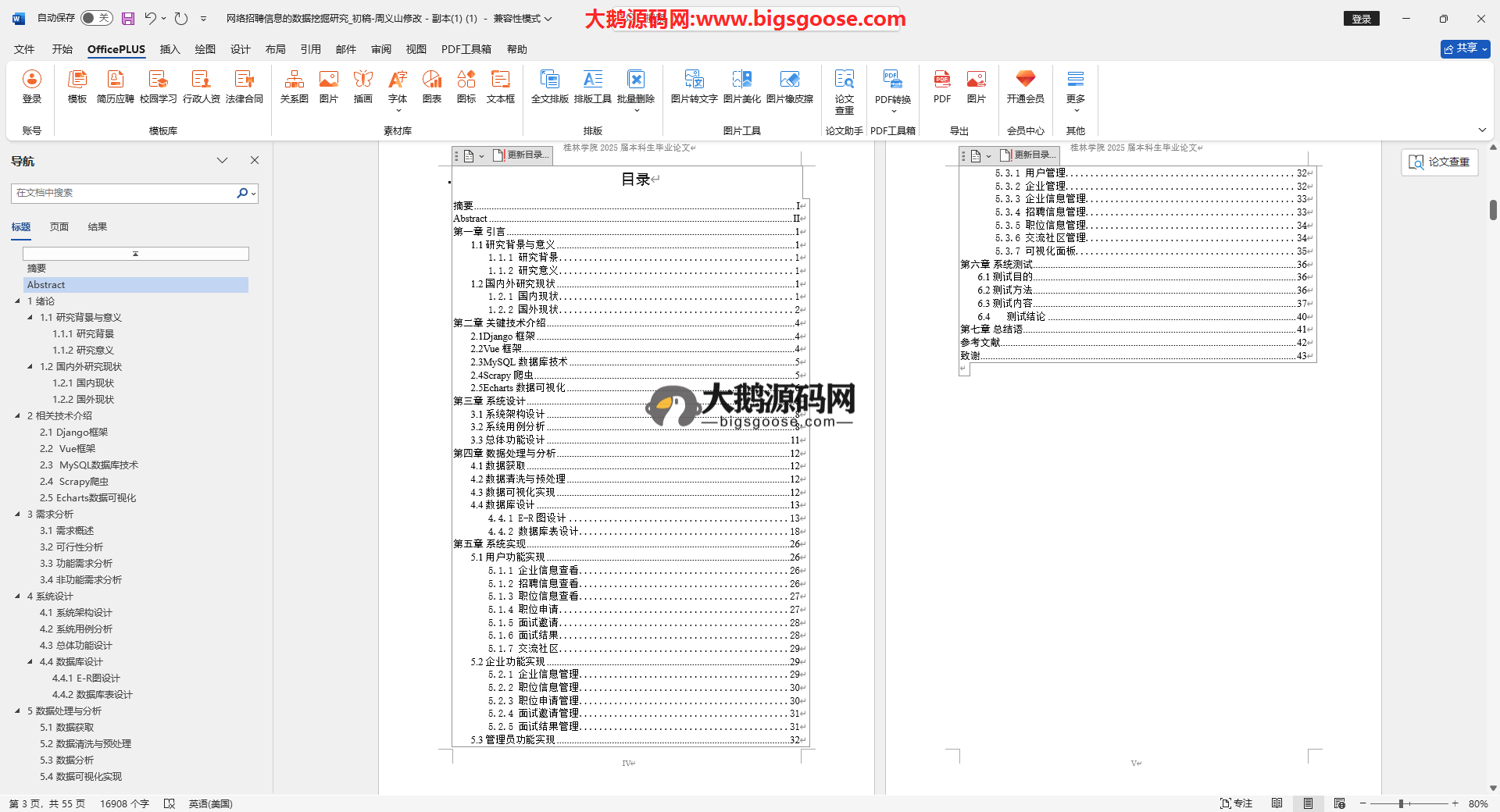The width and height of the screenshot is (1500, 812).
Task: Click the zoom slider handle in status bar
Action: coord(1402,803)
